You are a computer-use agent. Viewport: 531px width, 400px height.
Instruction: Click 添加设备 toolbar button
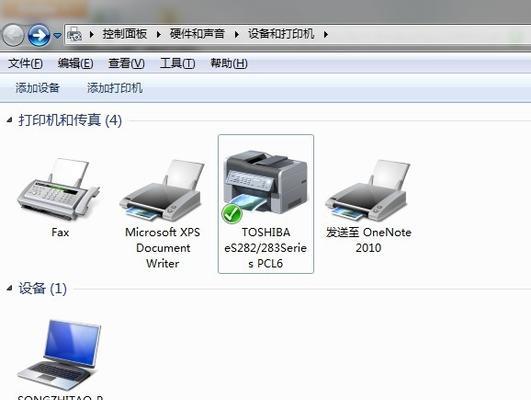click(x=37, y=88)
